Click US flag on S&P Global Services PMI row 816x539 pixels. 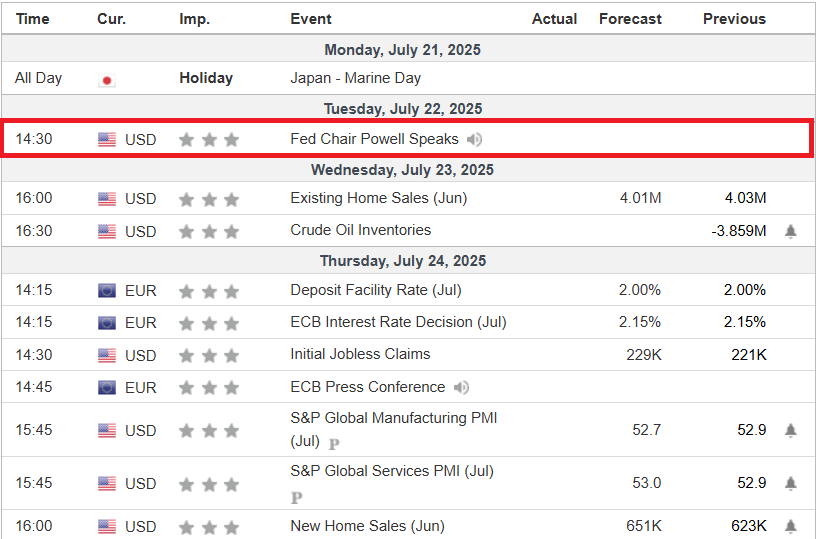107,483
